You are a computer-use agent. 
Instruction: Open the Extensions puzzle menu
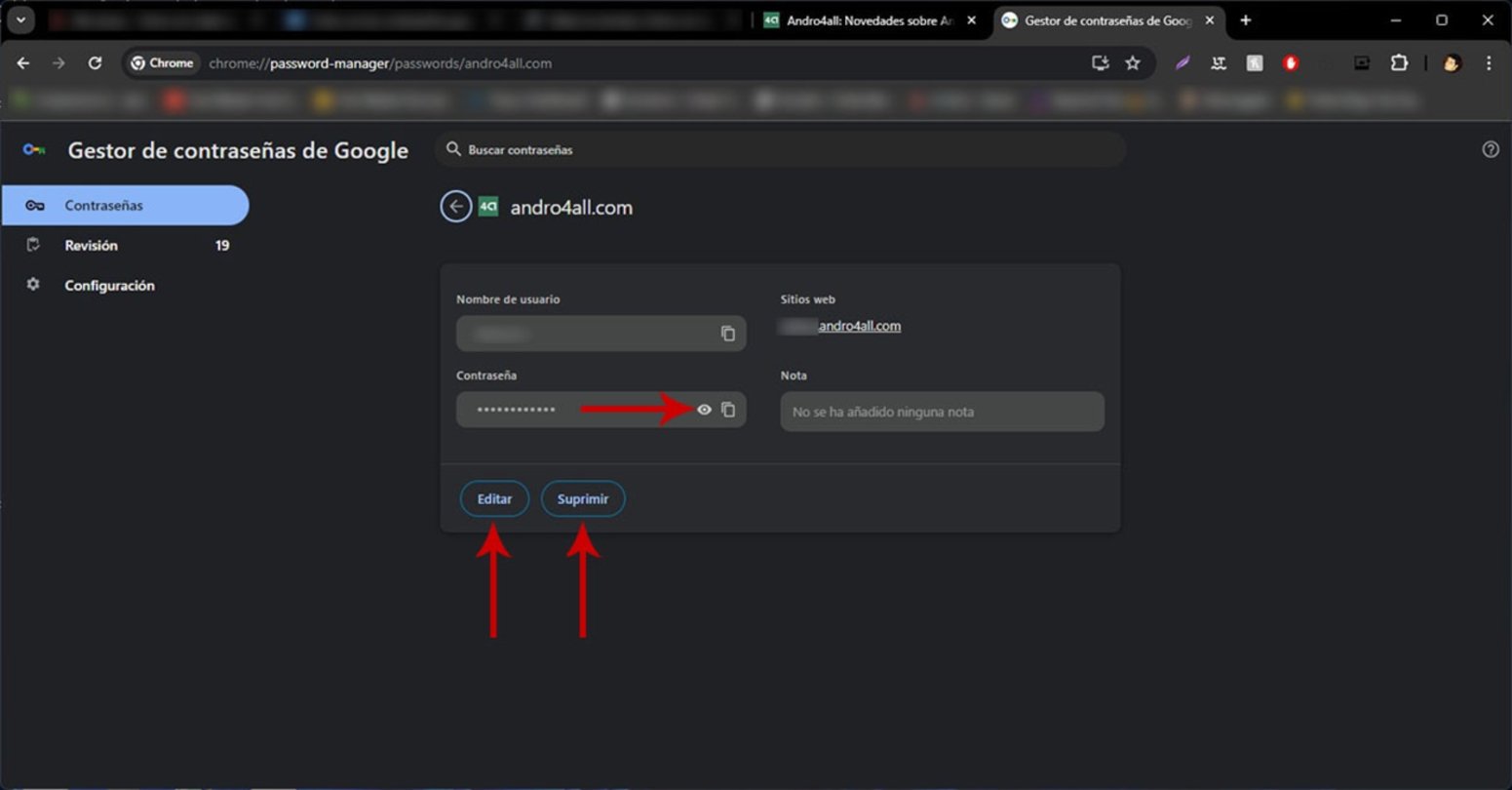(x=1399, y=63)
